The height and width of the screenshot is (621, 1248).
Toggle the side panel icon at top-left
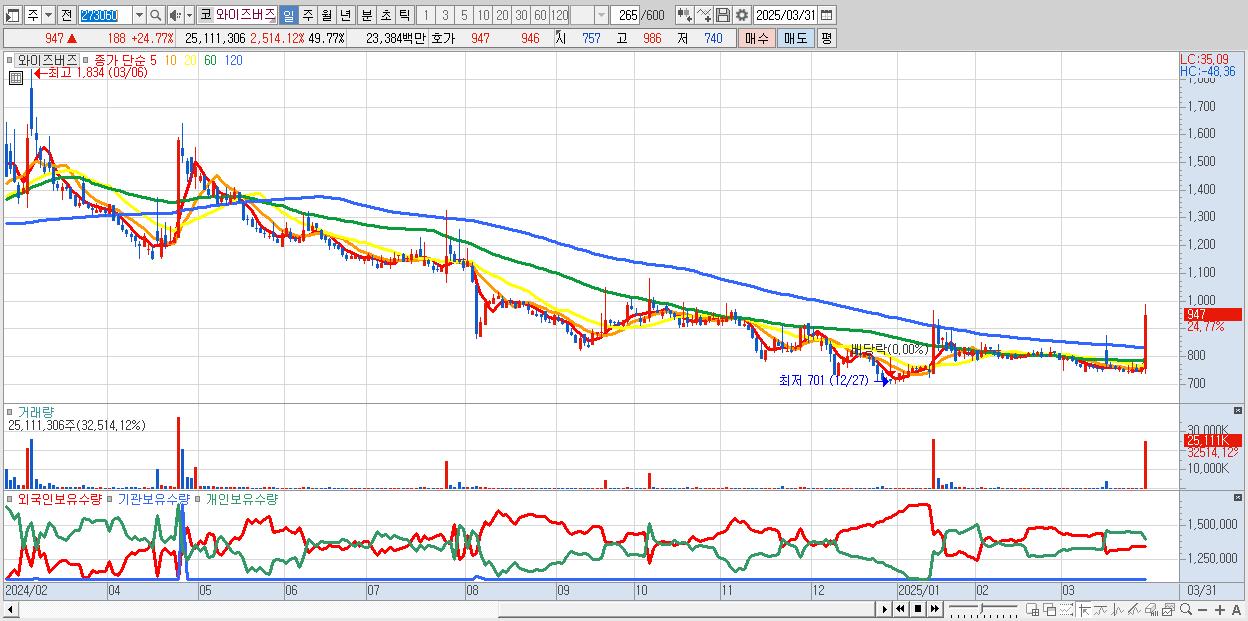point(12,15)
